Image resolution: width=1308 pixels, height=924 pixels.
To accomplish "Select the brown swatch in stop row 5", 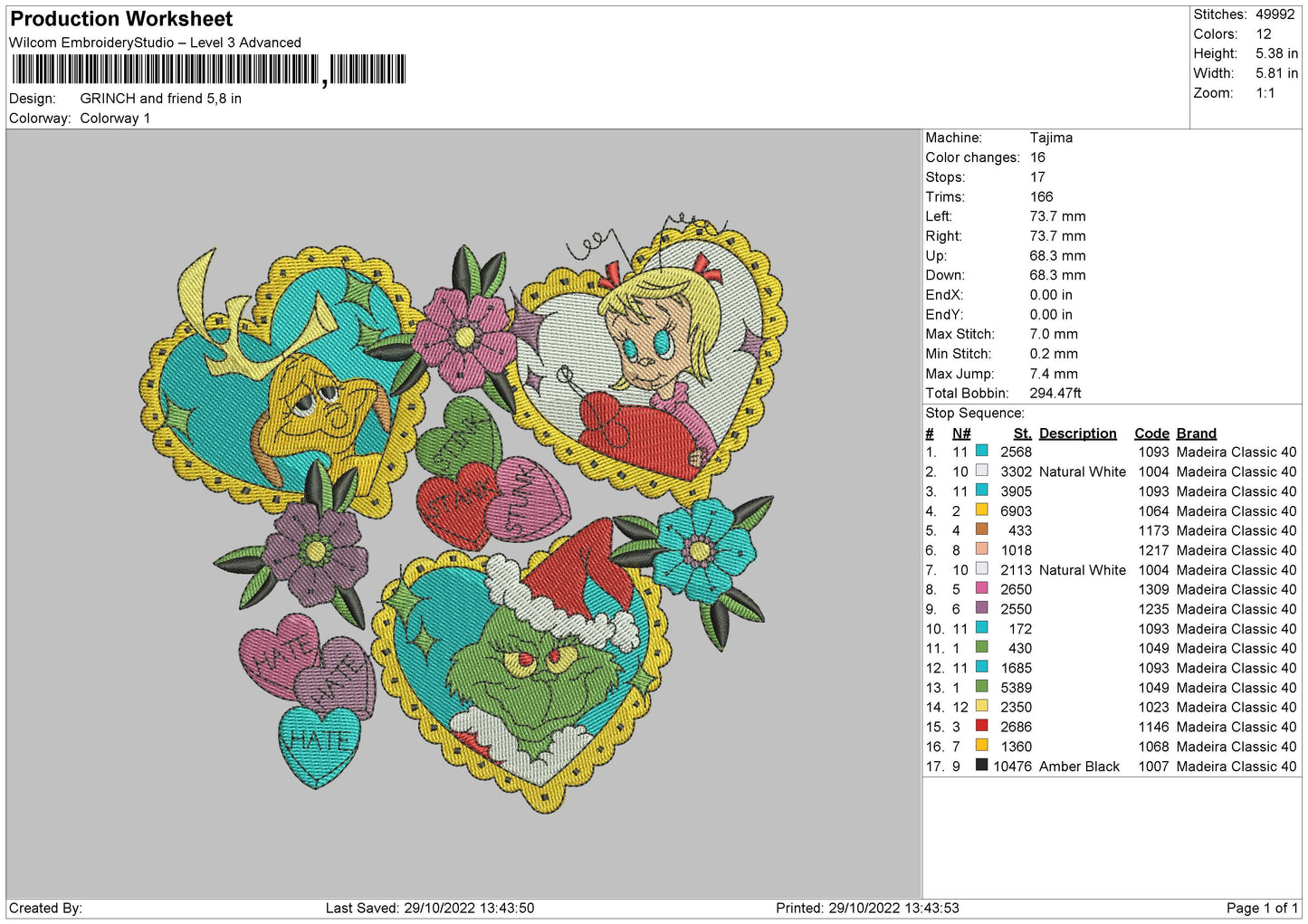I will click(981, 530).
